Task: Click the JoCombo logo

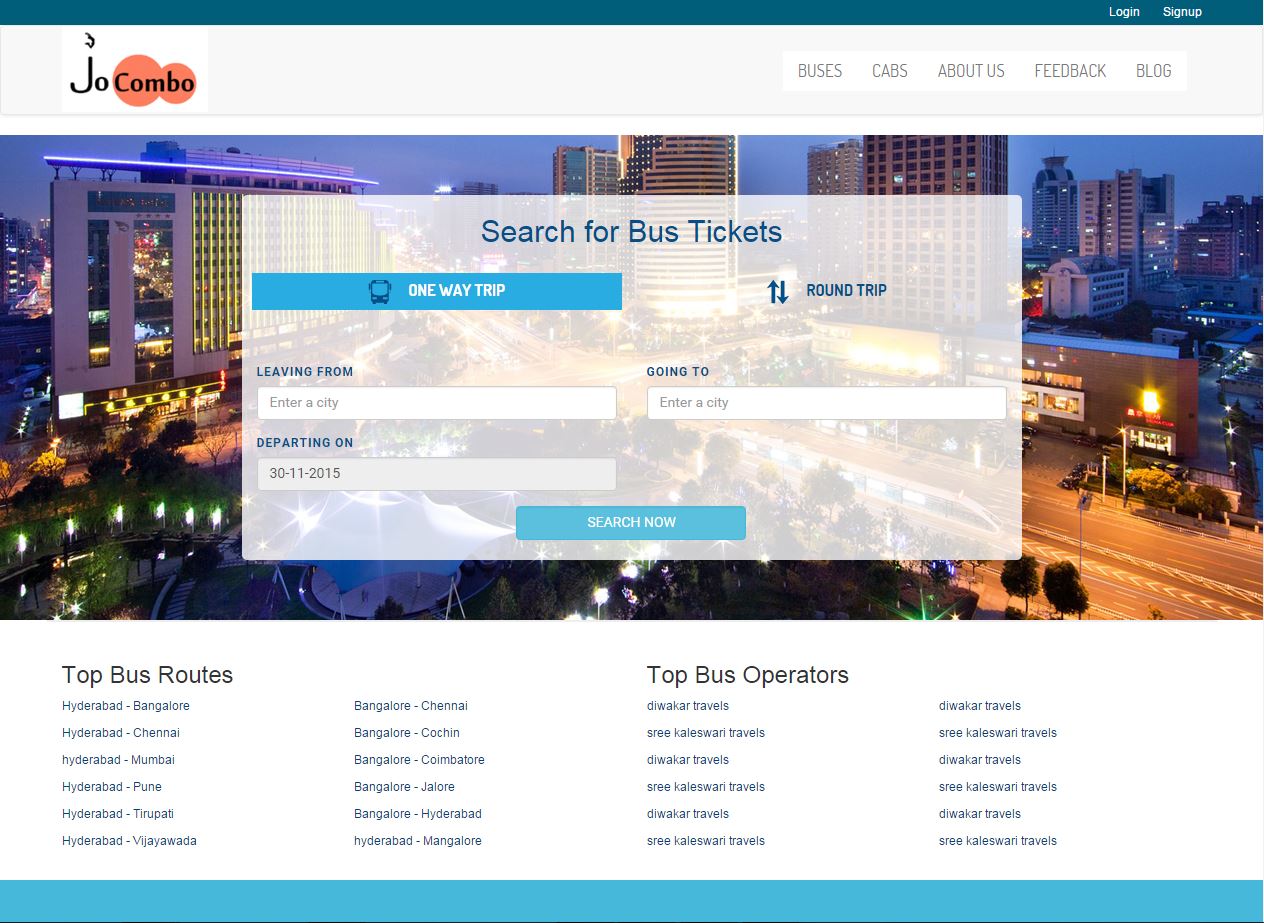Action: tap(135, 69)
